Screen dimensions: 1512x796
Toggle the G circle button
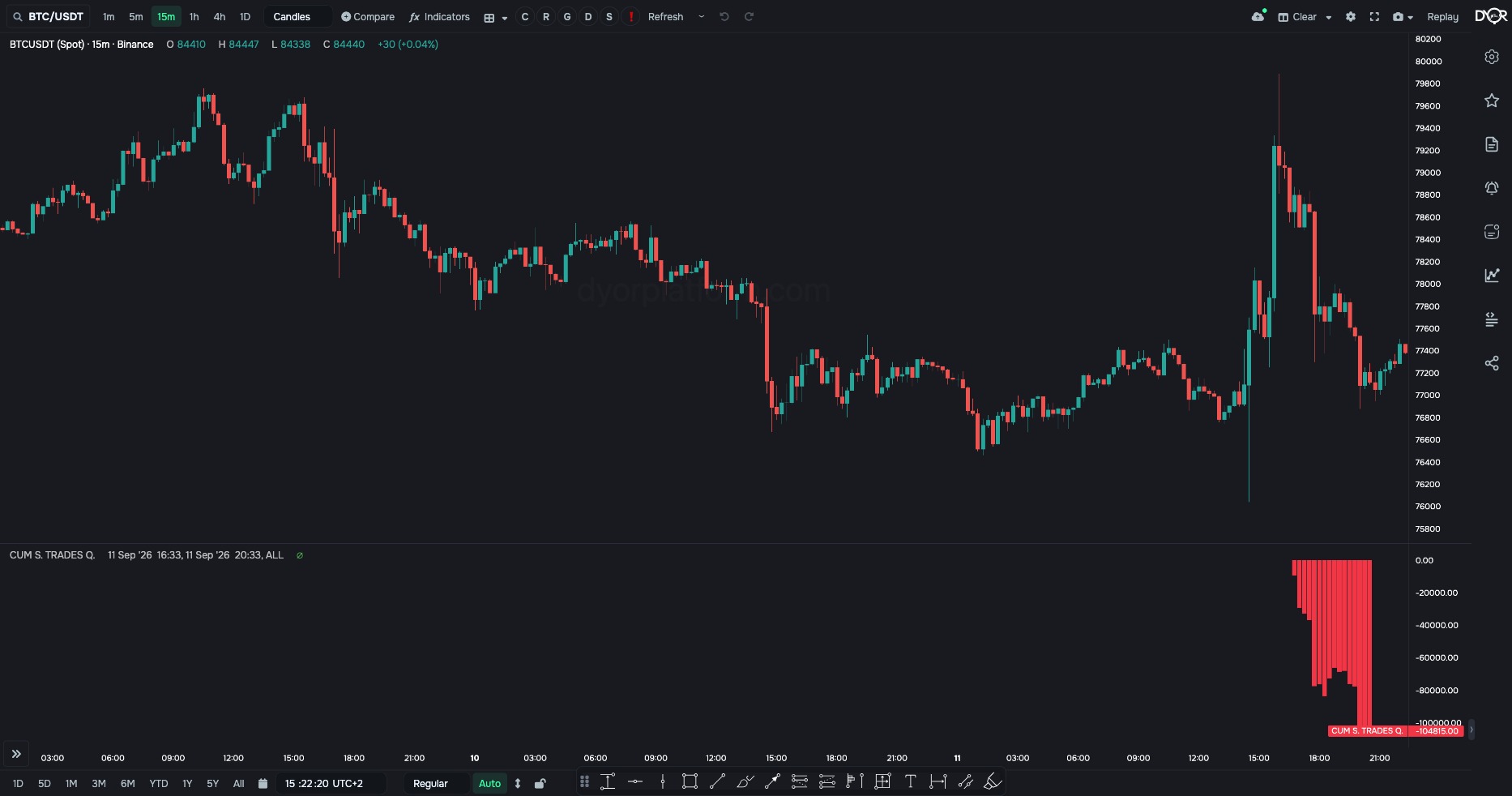567,17
